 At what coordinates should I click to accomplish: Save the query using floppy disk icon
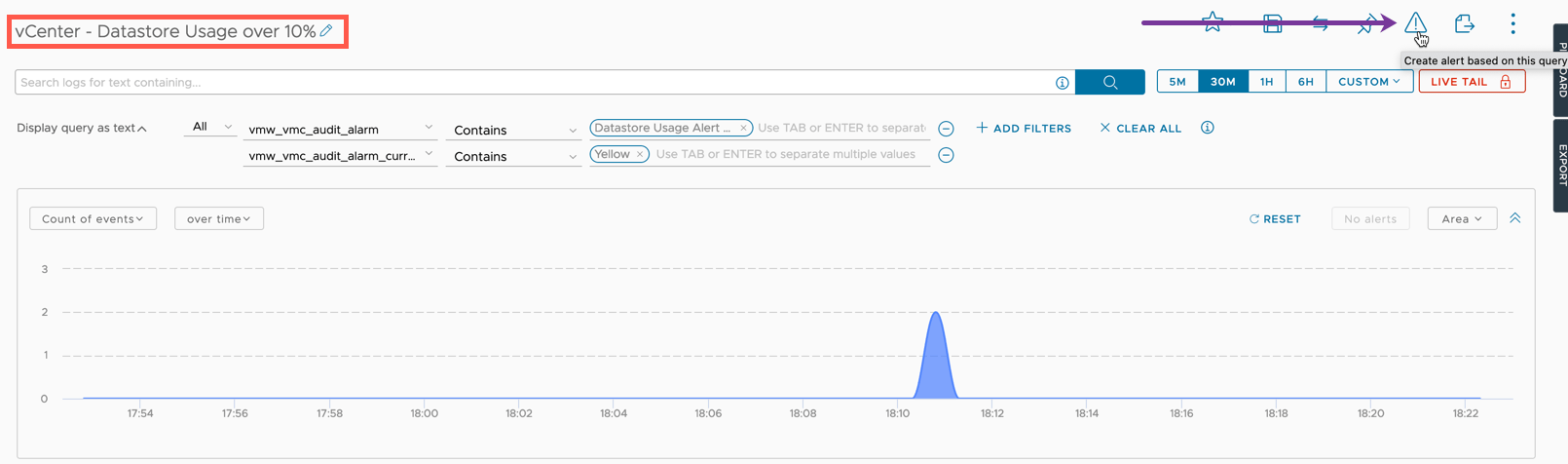coord(1272,23)
